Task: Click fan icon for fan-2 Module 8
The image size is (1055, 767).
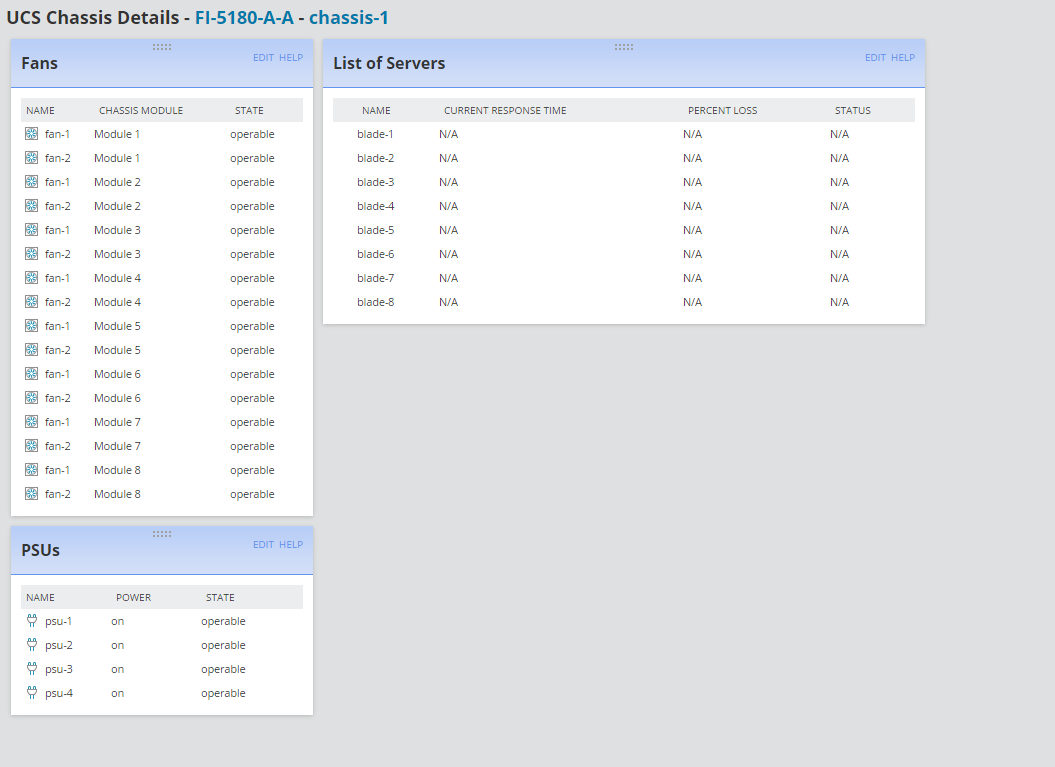Action: click(x=32, y=494)
